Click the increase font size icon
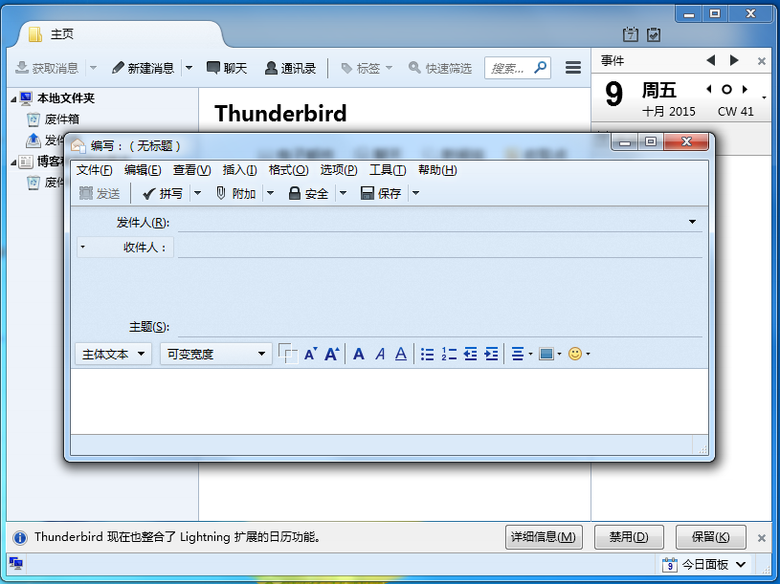 (332, 354)
